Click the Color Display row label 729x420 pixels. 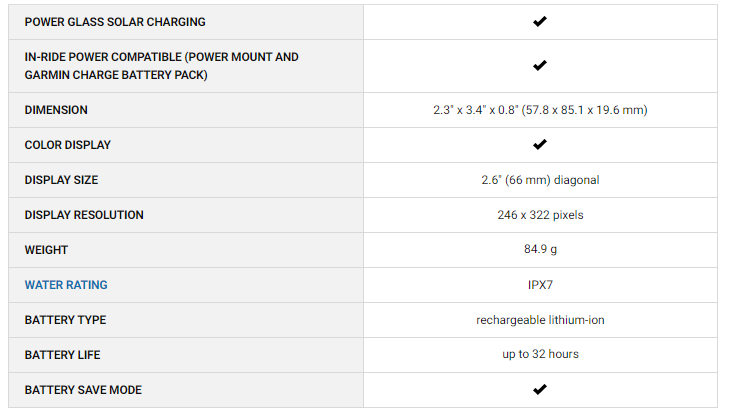pos(68,145)
